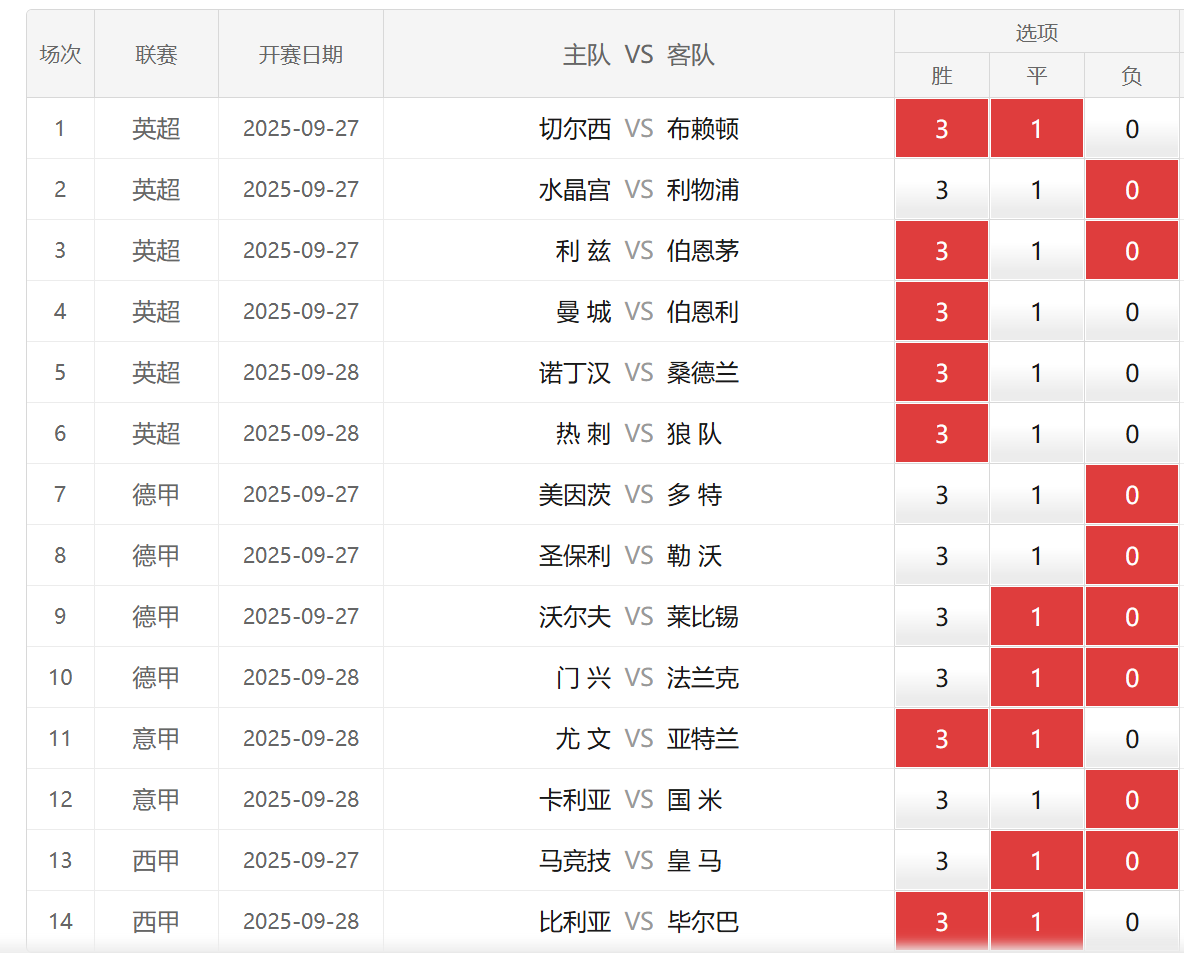Select 负 (0) for 切尔西 VS 布赖顿
The image size is (1184, 958).
coord(1131,129)
